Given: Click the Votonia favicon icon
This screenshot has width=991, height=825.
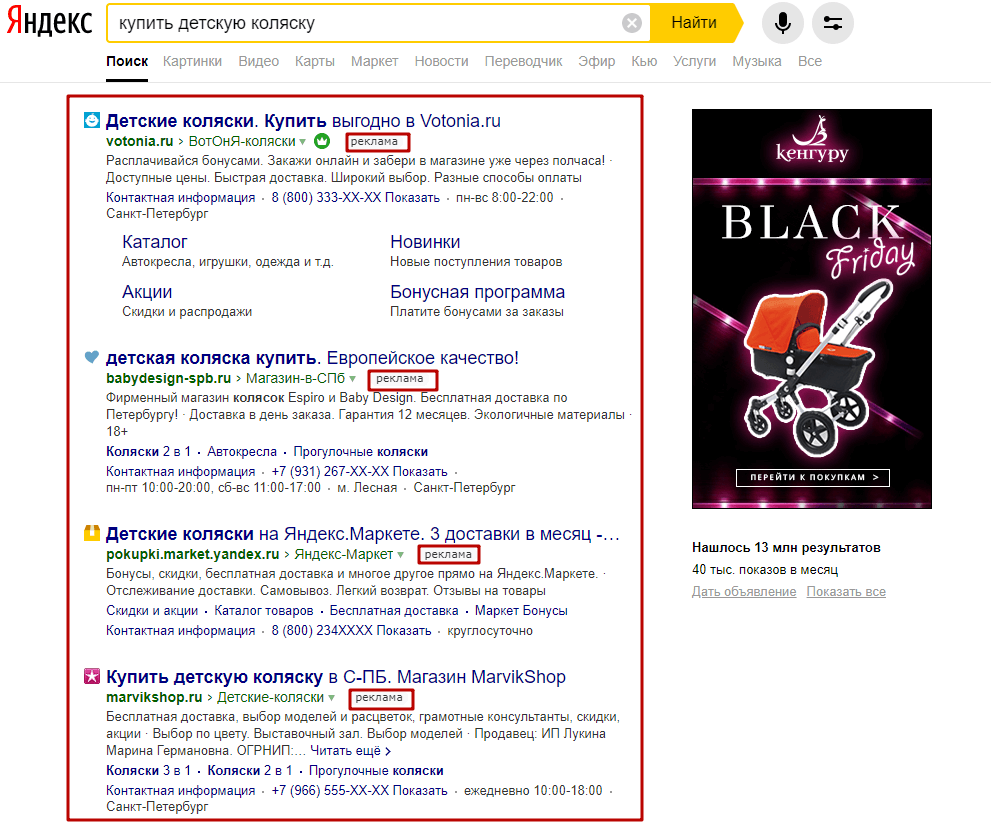Looking at the screenshot, I should point(92,119).
